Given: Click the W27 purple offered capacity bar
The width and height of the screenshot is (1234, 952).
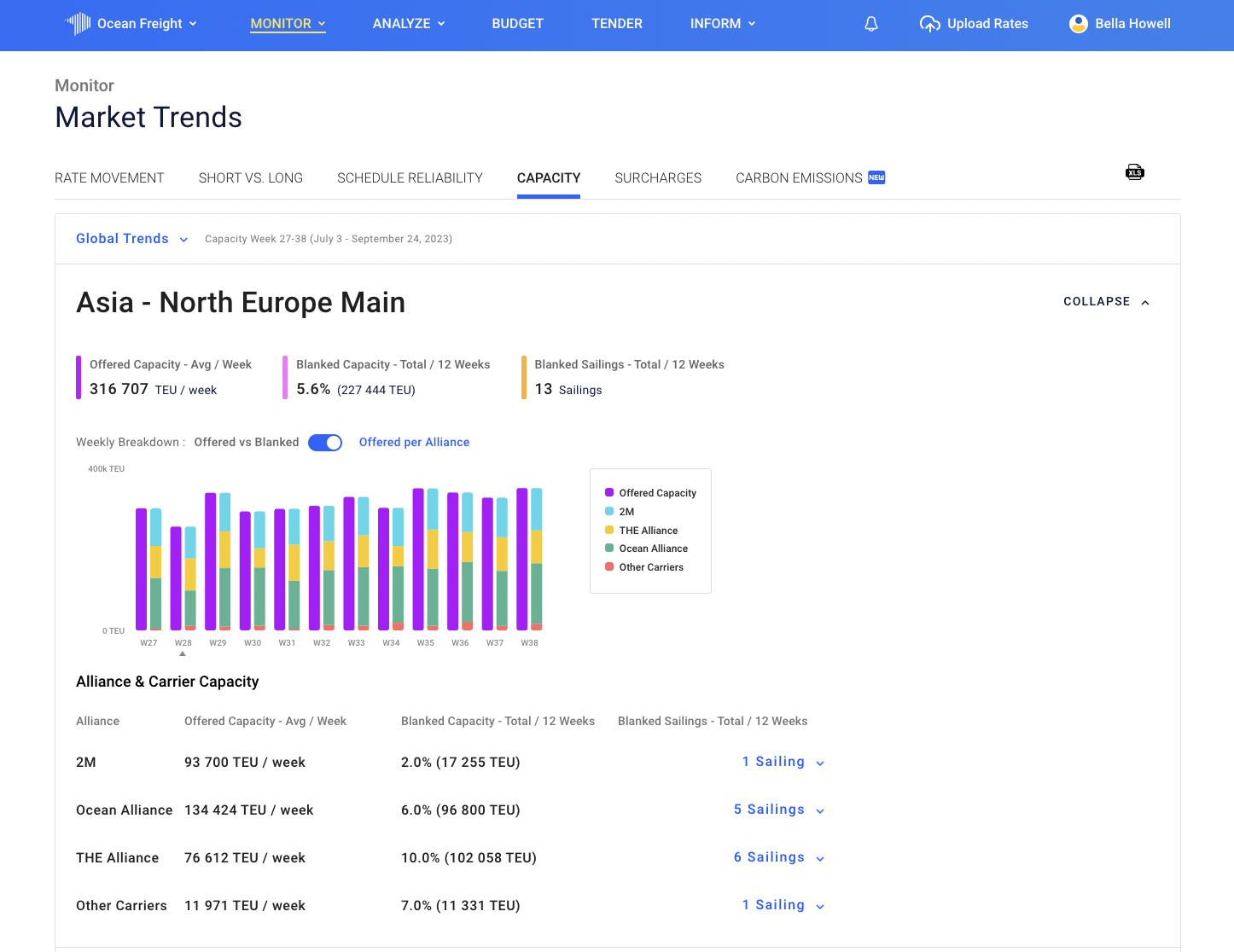Looking at the screenshot, I should [141, 569].
